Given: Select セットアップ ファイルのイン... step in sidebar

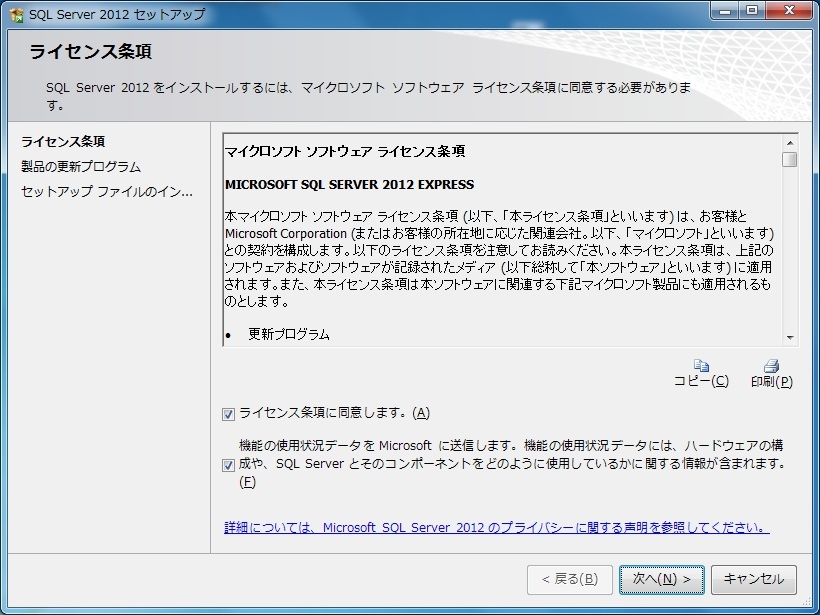Looking at the screenshot, I should pos(107,191).
